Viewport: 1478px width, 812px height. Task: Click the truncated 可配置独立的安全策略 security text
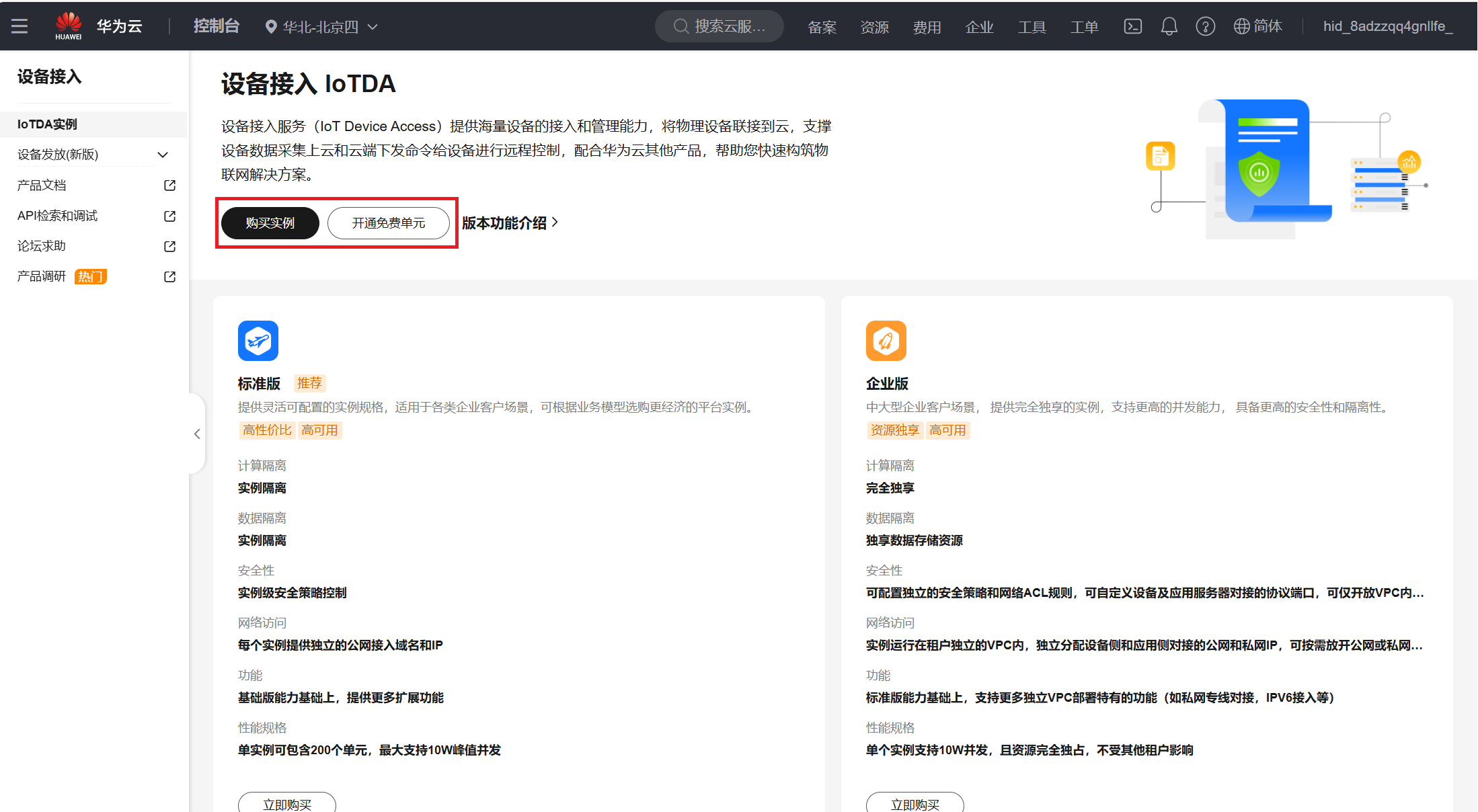tap(1144, 593)
